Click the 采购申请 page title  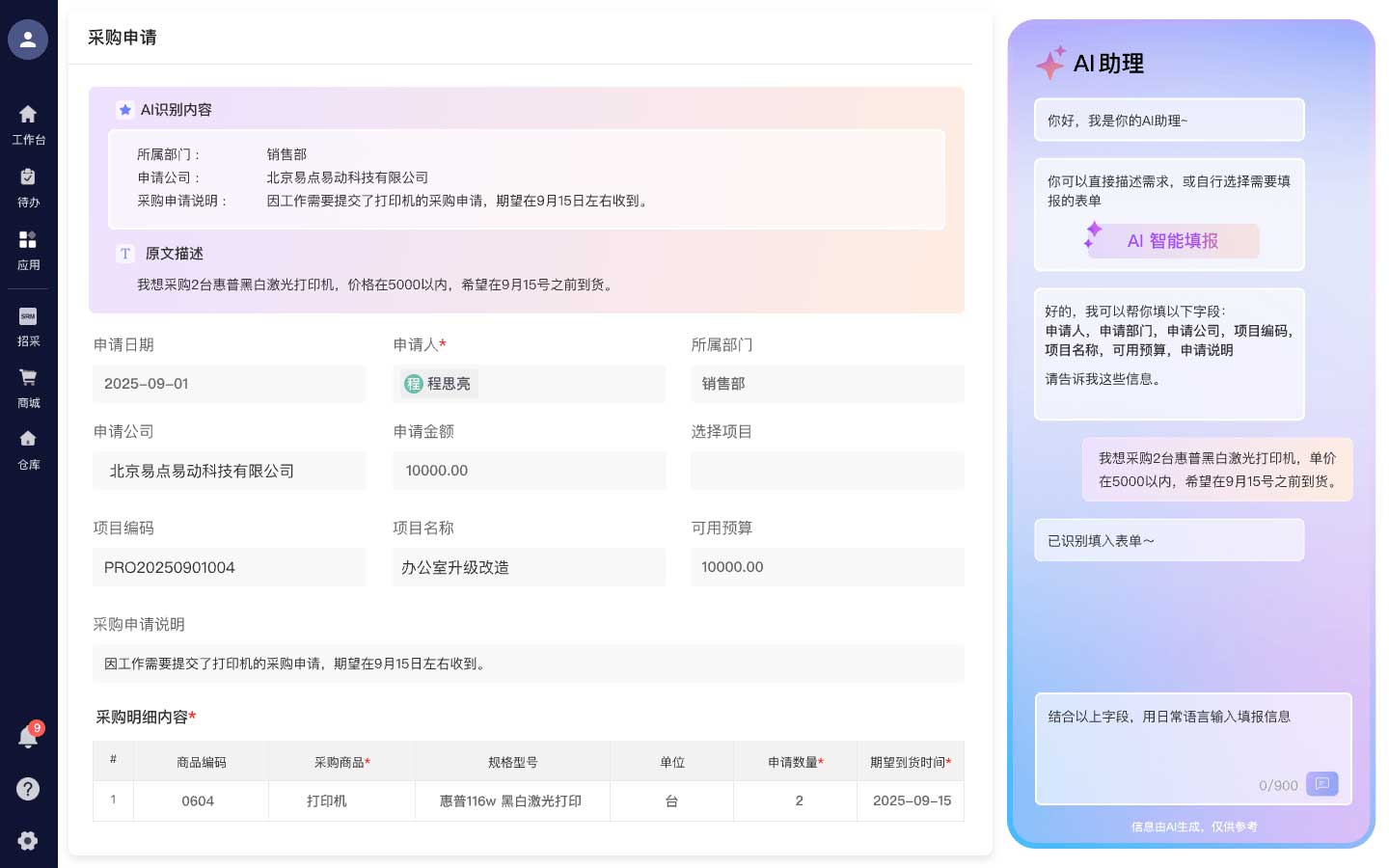(x=123, y=38)
